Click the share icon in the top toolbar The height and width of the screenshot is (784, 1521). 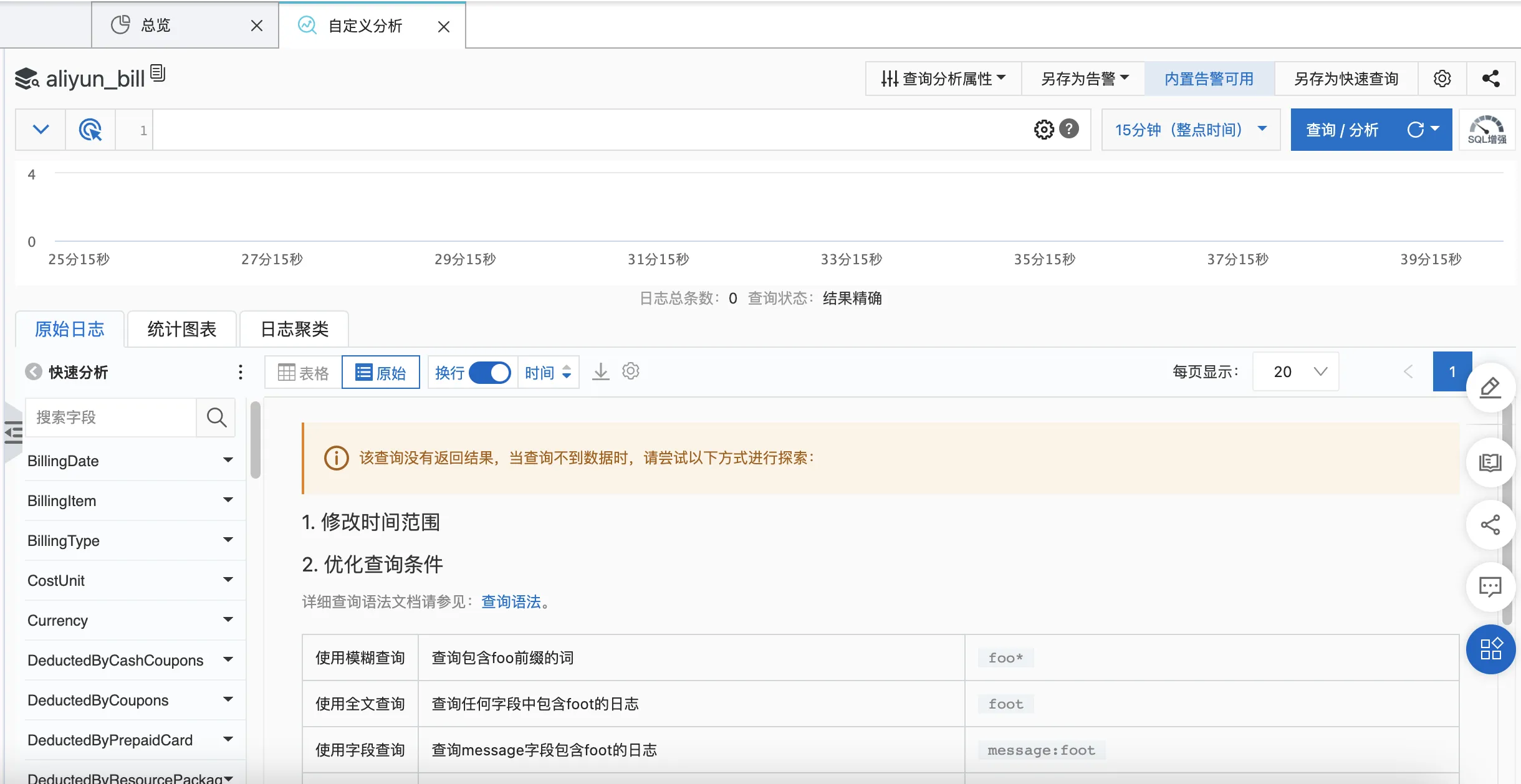click(x=1490, y=79)
